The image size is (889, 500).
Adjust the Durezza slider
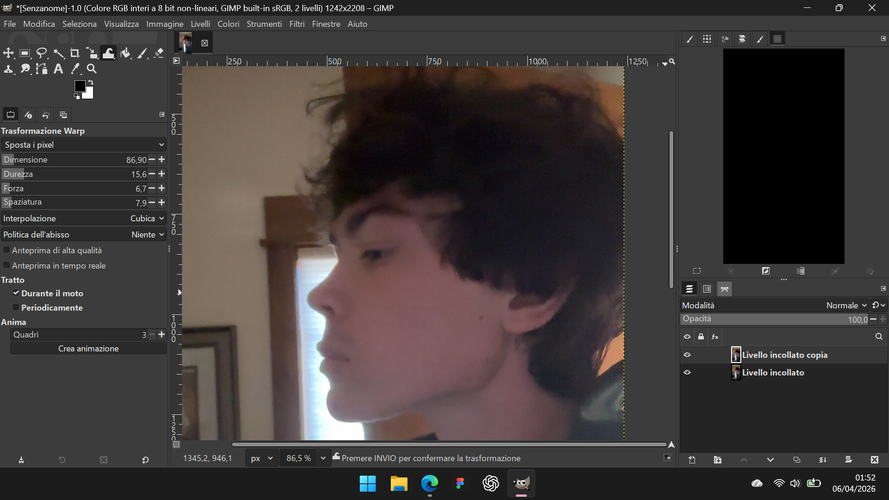(x=74, y=174)
